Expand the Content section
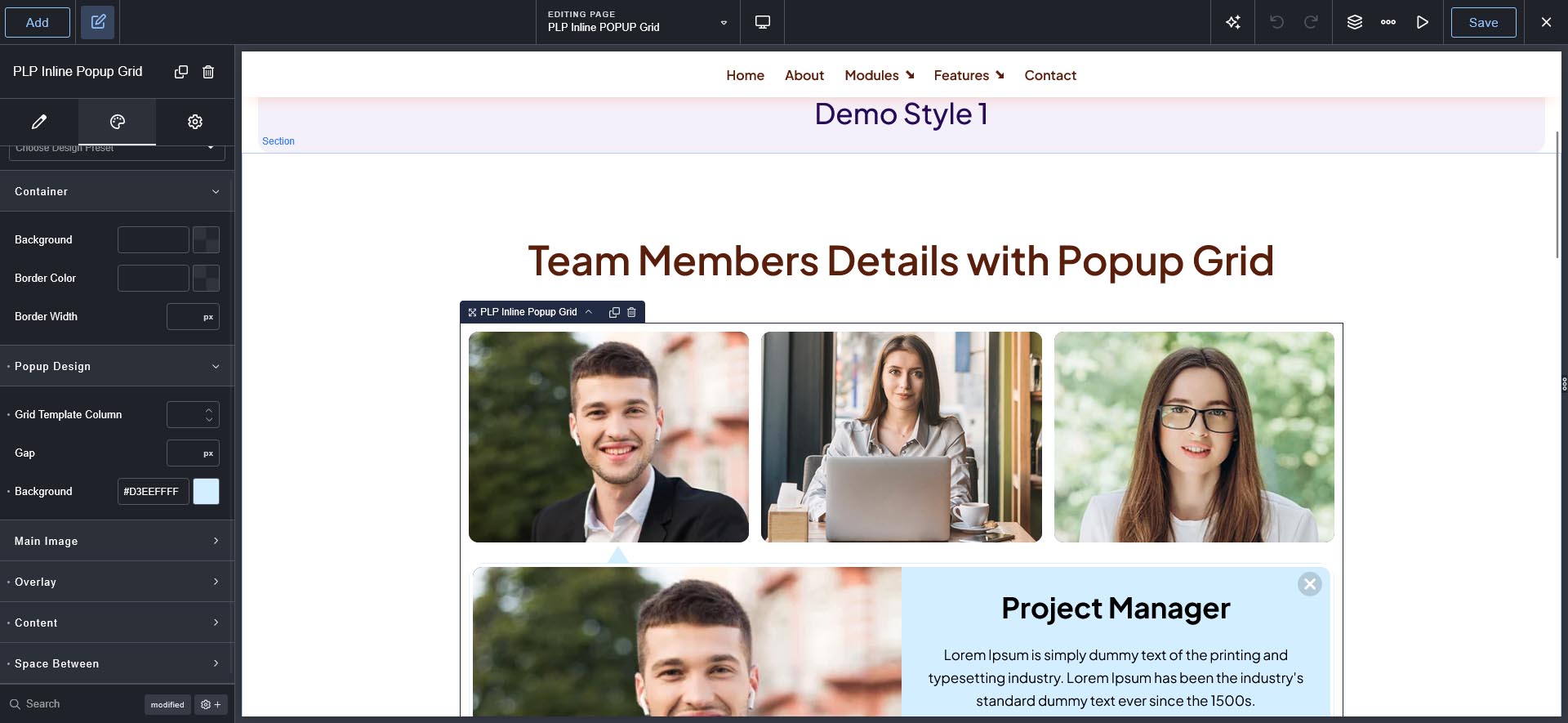The image size is (1568, 723). [117, 623]
